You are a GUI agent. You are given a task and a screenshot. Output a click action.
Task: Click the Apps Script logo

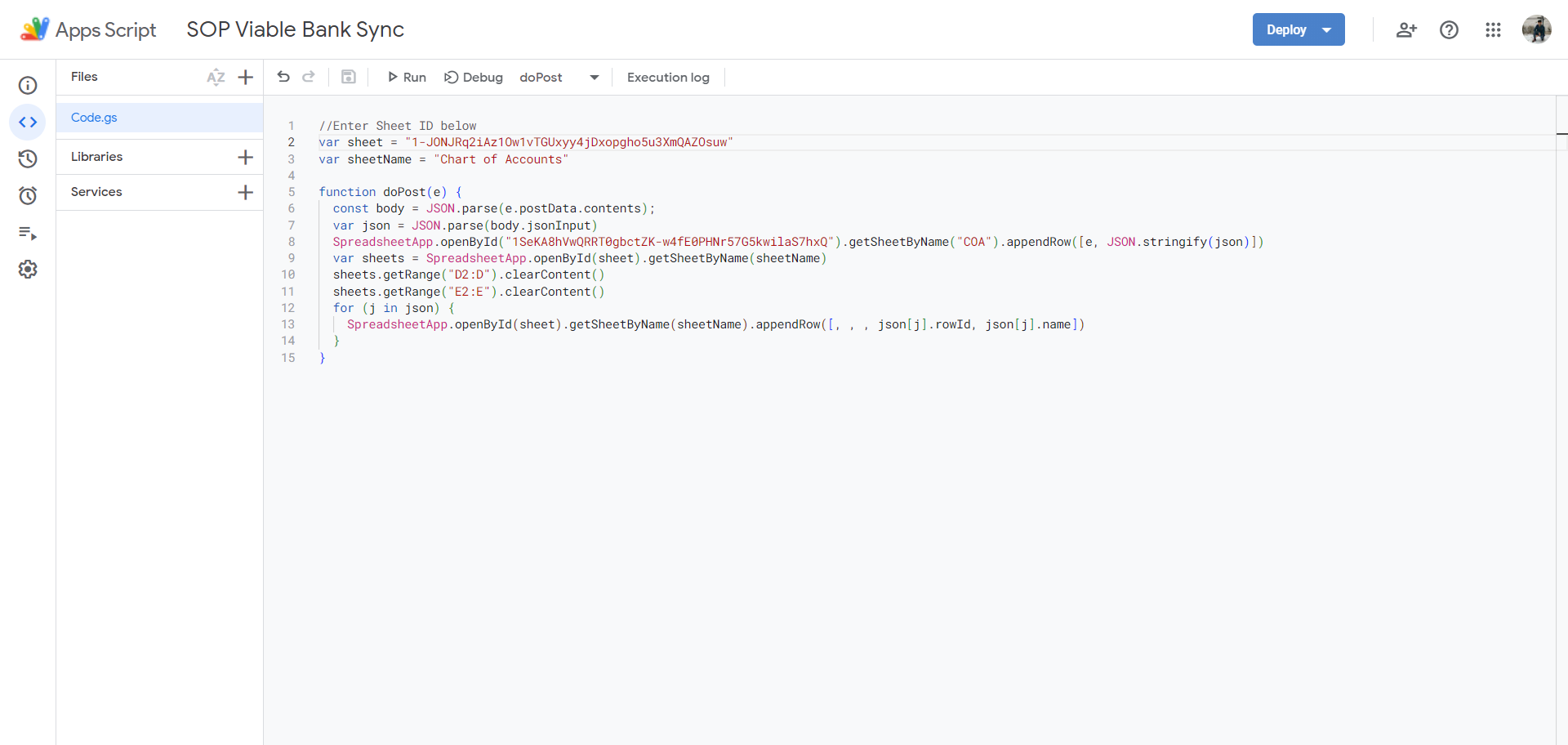34,29
